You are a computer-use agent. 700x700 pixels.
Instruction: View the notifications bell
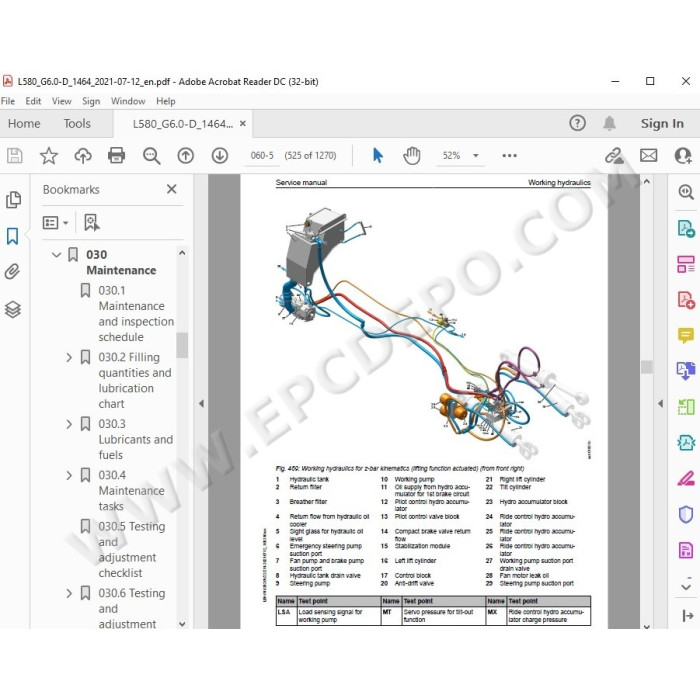pos(609,123)
